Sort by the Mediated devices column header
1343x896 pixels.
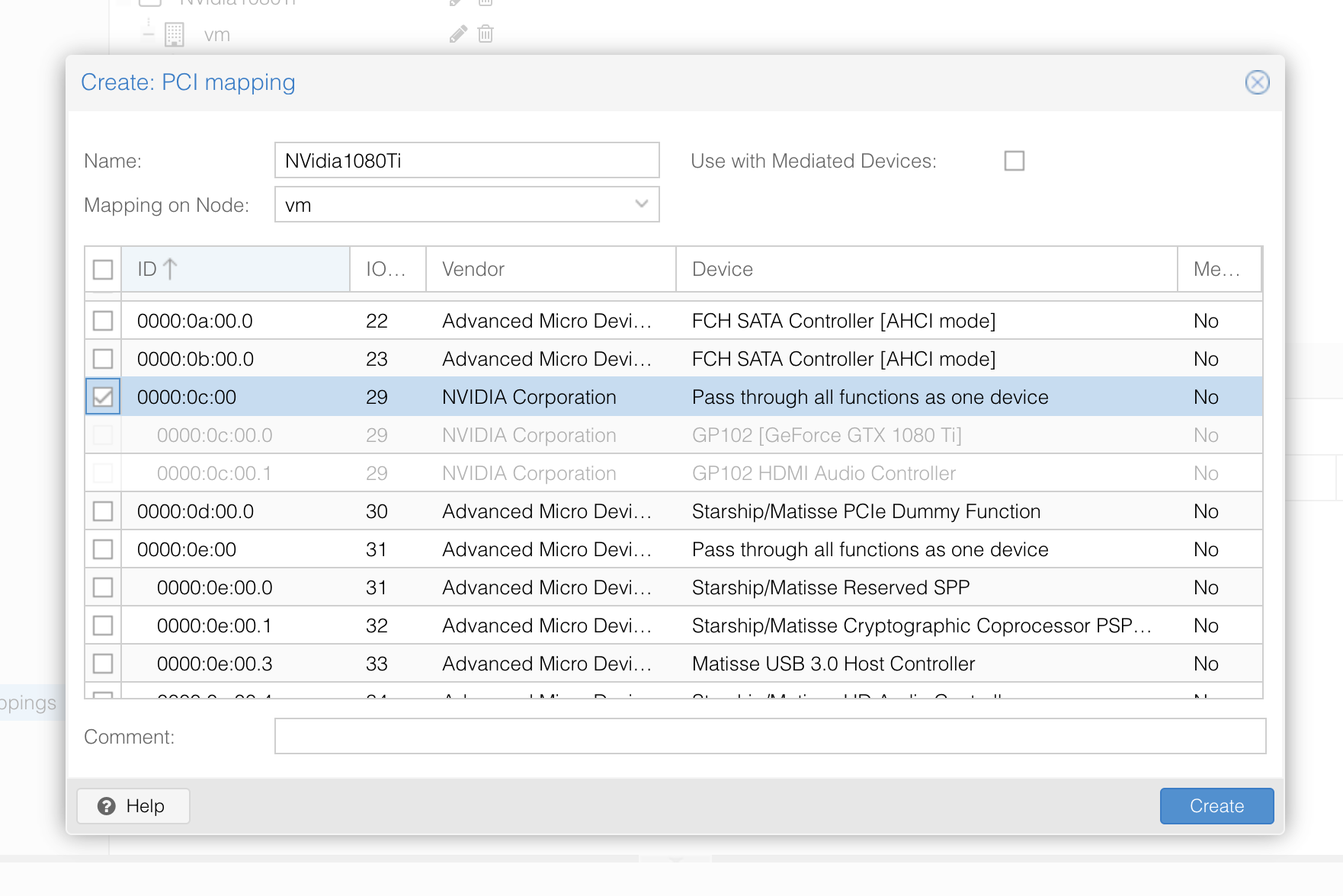pyautogui.click(x=1220, y=269)
